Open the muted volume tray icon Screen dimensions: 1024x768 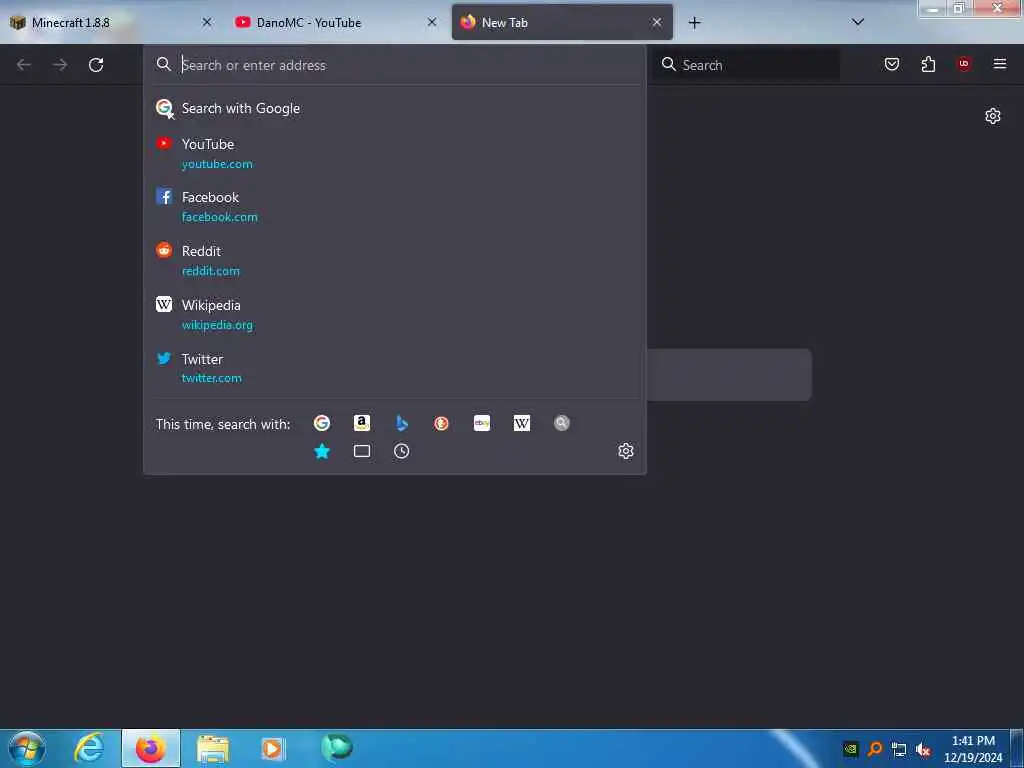923,749
